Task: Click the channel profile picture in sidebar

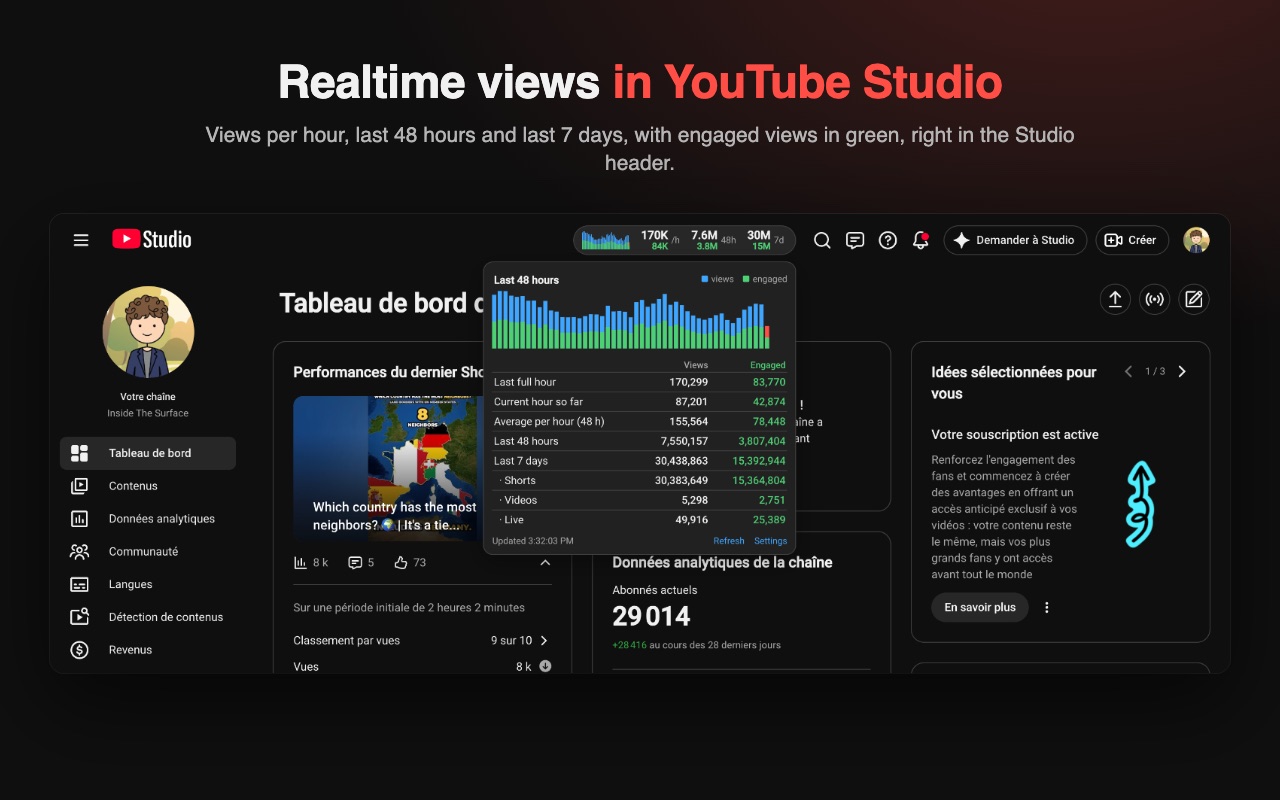Action: (x=148, y=332)
